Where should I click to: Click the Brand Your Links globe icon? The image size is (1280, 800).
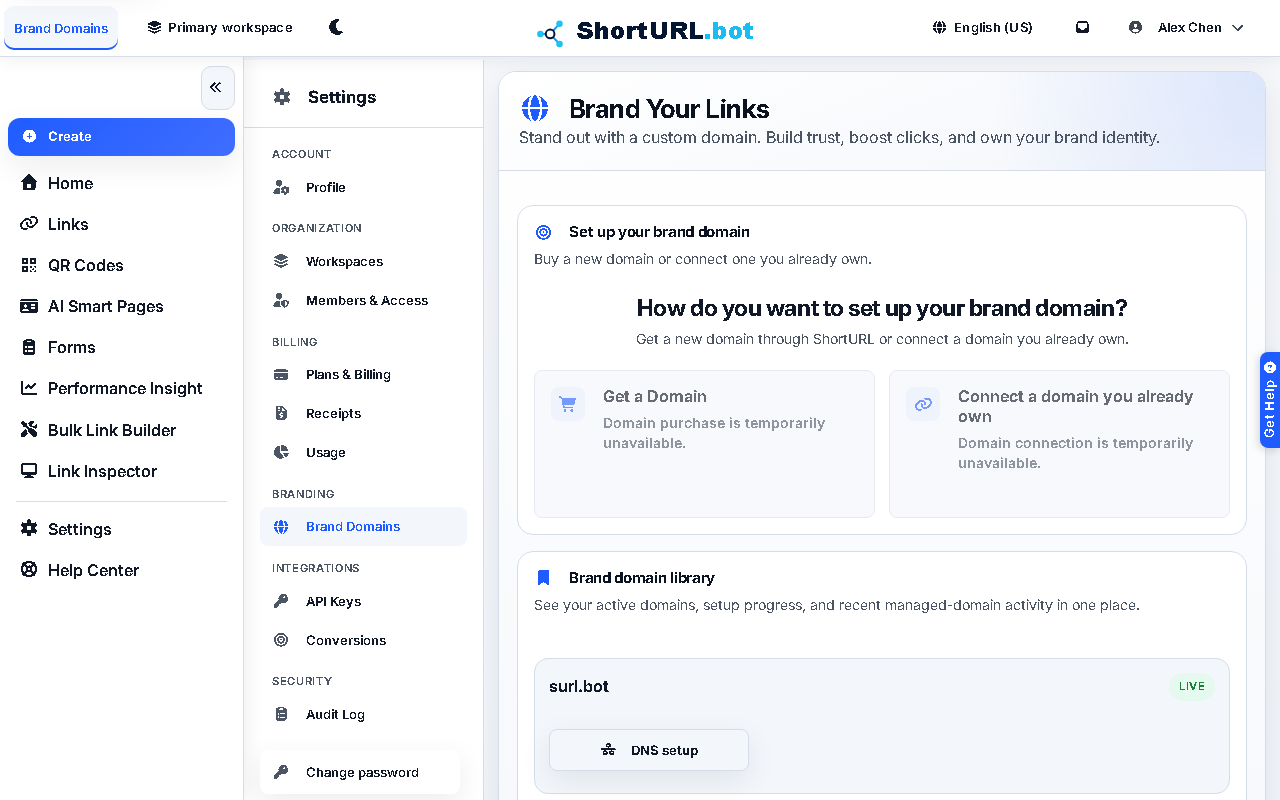[x=535, y=108]
